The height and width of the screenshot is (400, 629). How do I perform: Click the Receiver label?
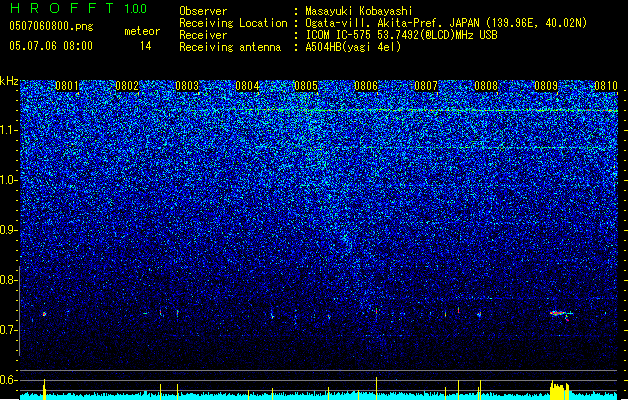(x=203, y=35)
